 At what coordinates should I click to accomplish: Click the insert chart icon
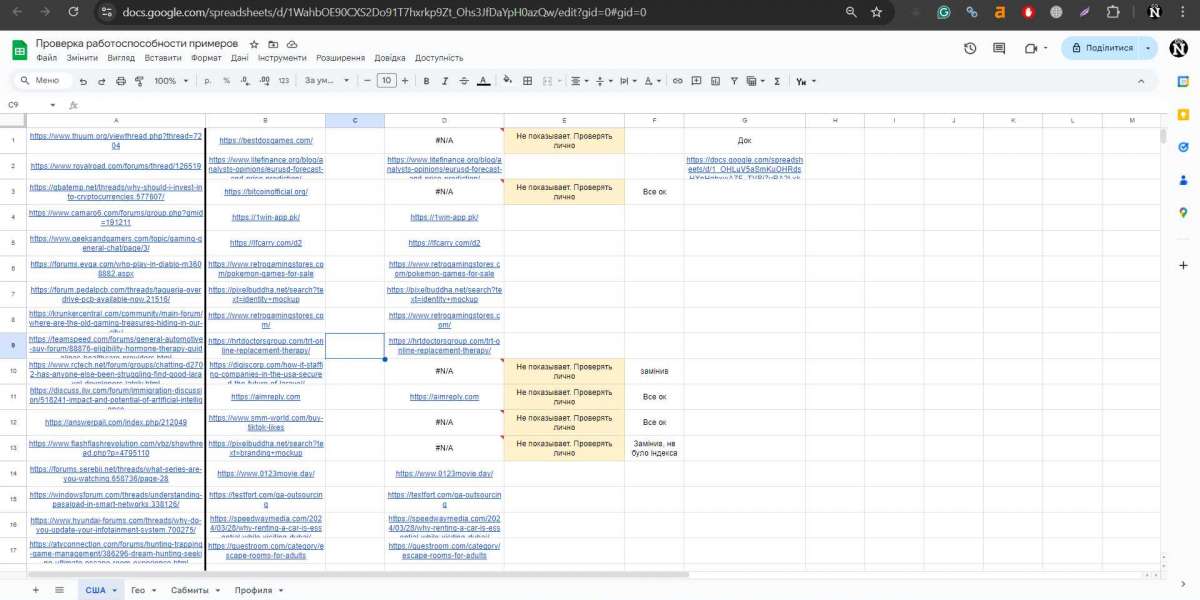(715, 81)
